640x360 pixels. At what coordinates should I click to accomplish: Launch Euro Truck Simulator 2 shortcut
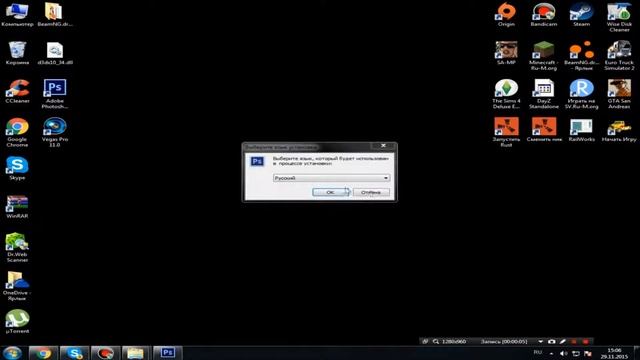click(619, 56)
